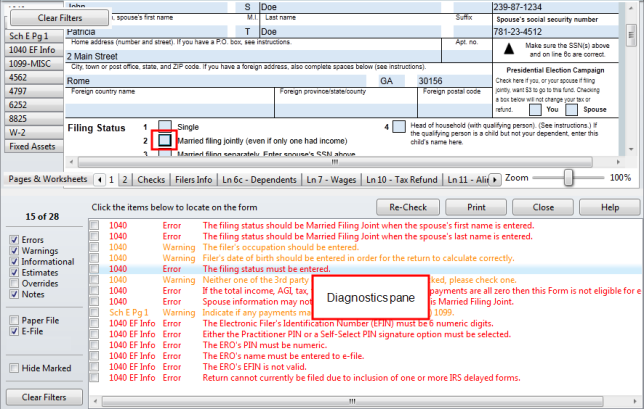
Task: Click the Print diagnostics button
Action: [x=476, y=207]
